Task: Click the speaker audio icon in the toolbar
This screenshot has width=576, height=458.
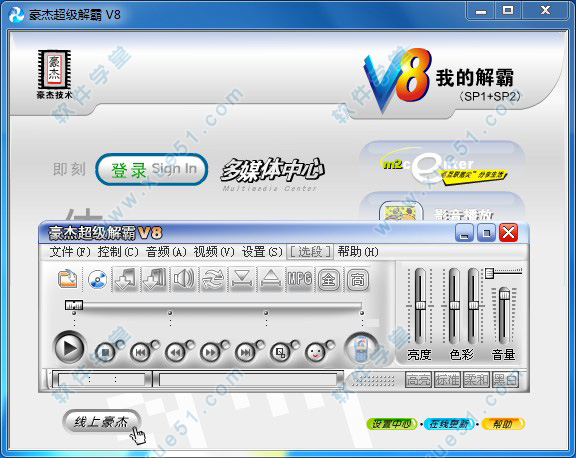Action: coord(183,280)
